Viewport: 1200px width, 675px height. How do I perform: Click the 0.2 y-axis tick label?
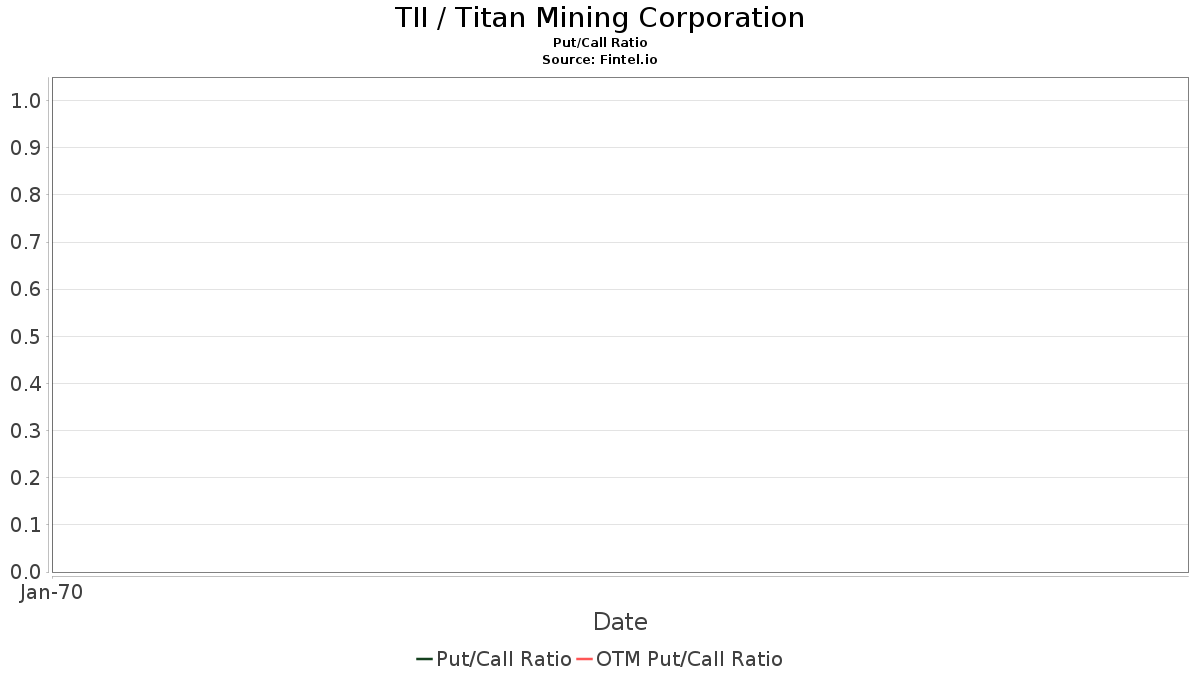pos(25,478)
